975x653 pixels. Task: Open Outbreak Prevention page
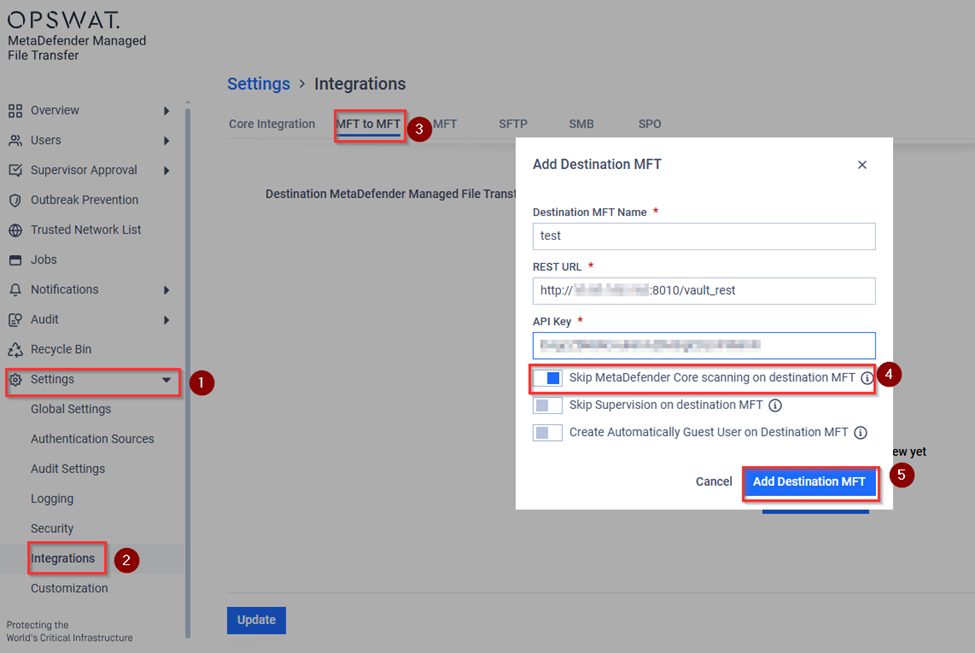pos(85,200)
